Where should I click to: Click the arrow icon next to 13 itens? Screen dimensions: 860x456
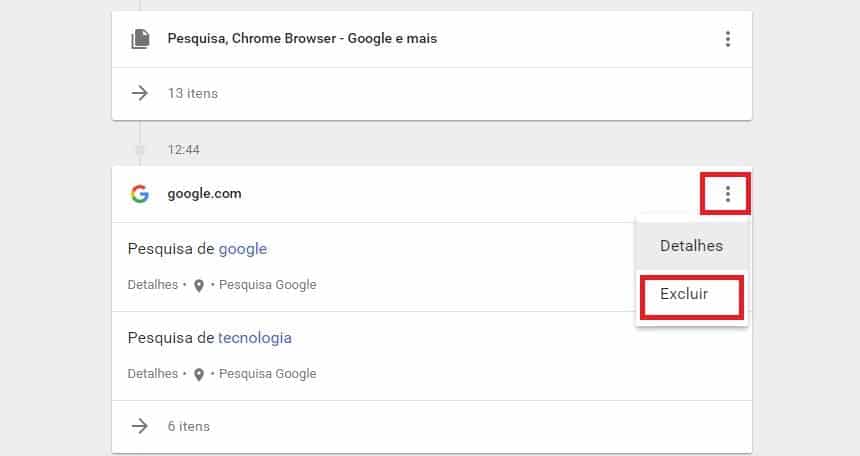pos(140,93)
